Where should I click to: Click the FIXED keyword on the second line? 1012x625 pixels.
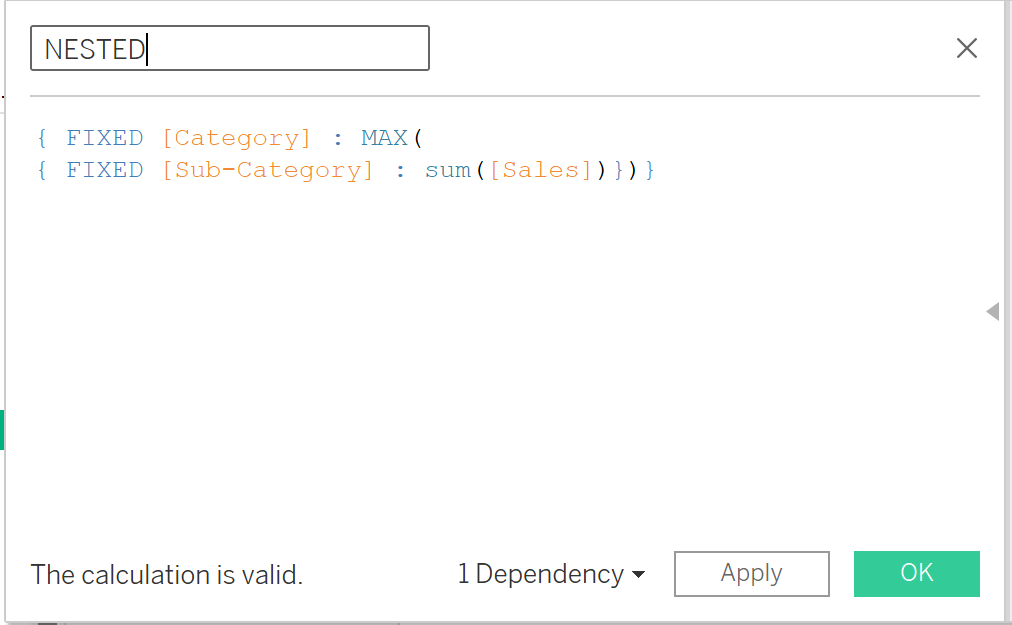104,170
